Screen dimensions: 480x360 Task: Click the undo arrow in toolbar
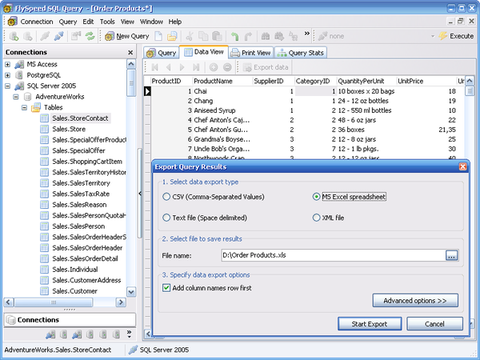pos(235,36)
